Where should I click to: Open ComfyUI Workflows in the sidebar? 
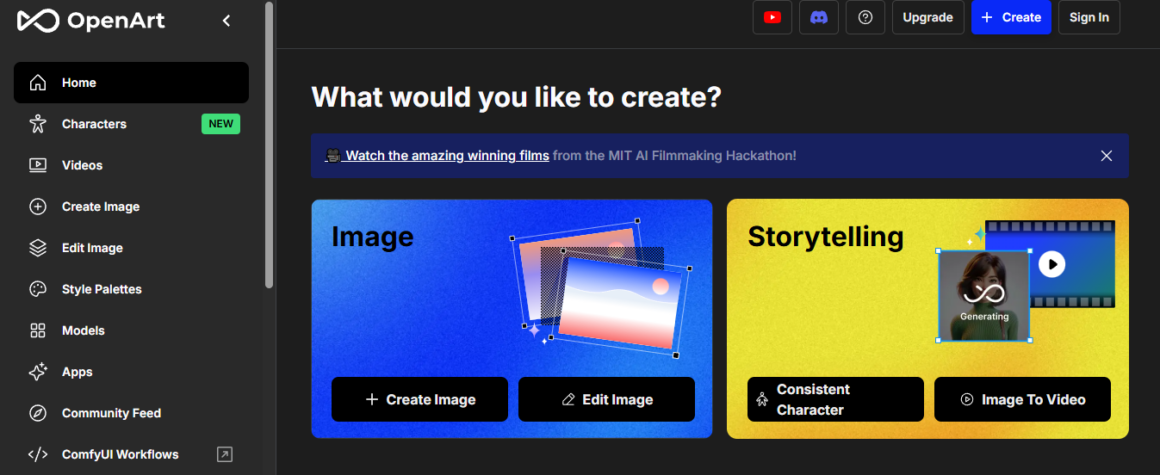click(131, 454)
